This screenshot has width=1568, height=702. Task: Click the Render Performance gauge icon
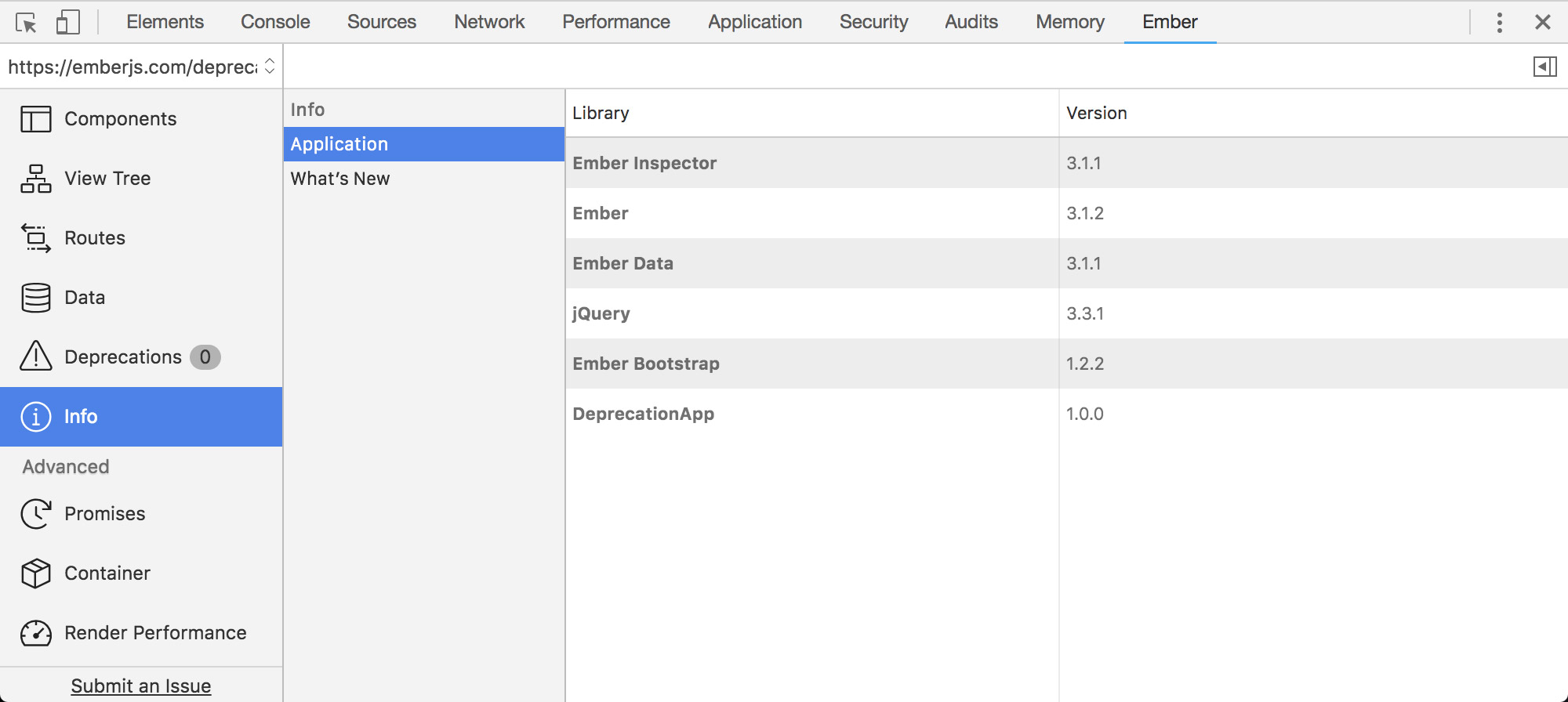pos(36,633)
